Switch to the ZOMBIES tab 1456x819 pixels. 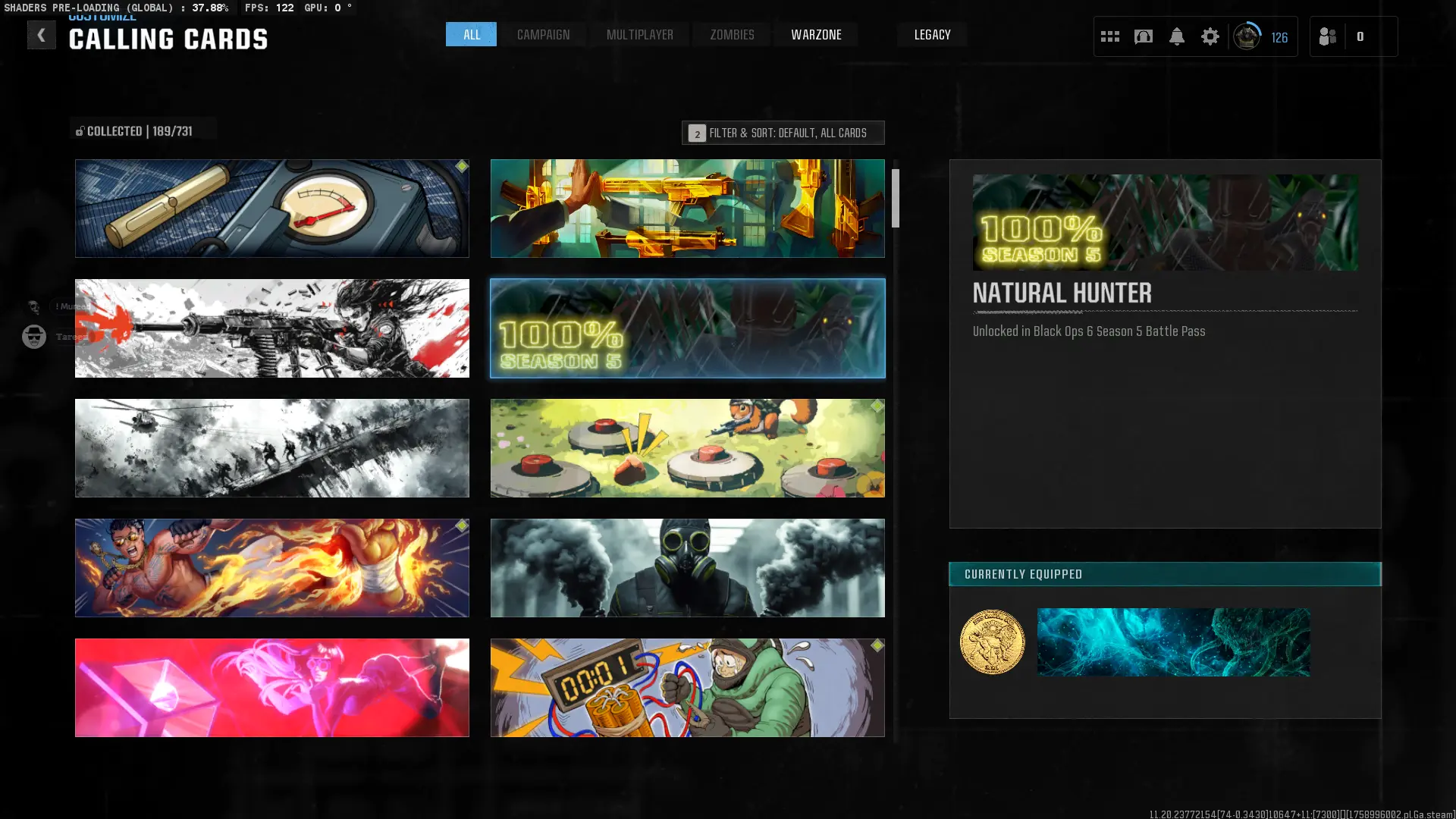(732, 34)
